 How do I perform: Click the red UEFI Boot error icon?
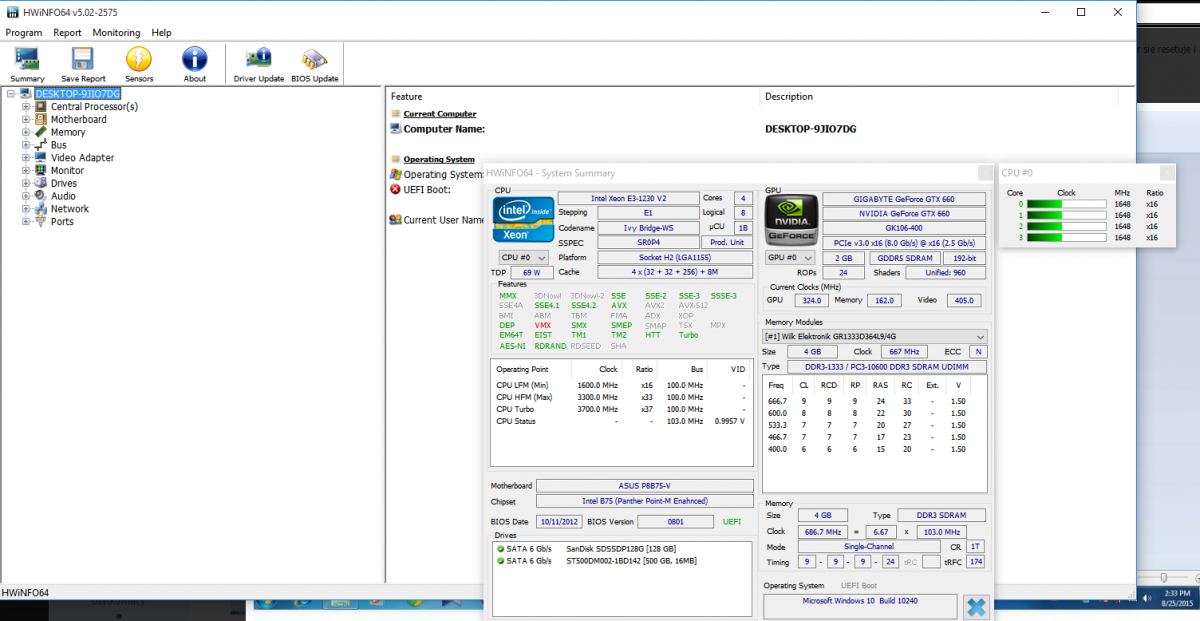(395, 189)
